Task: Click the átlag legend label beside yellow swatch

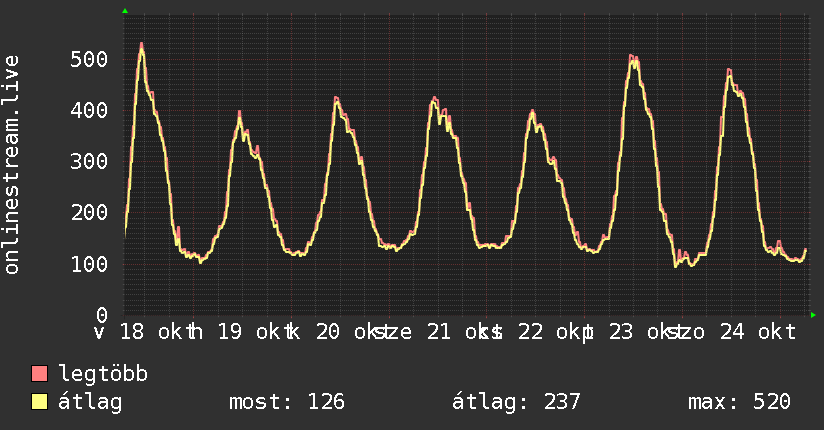Action: (90, 402)
